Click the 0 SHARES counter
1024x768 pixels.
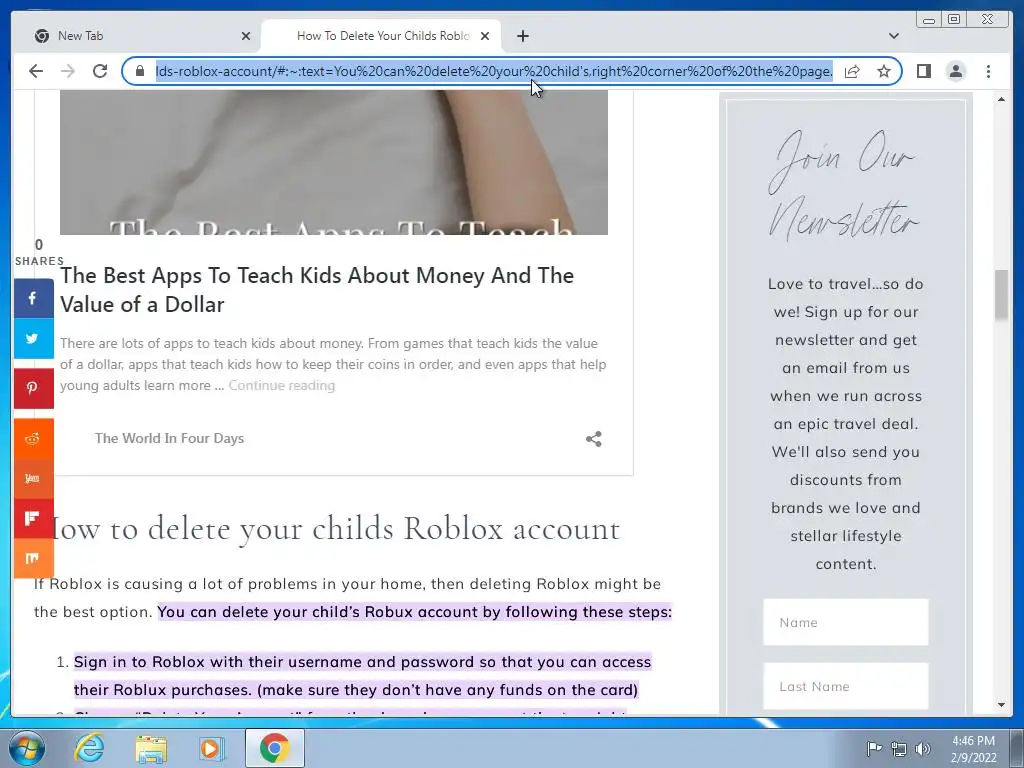(x=39, y=252)
